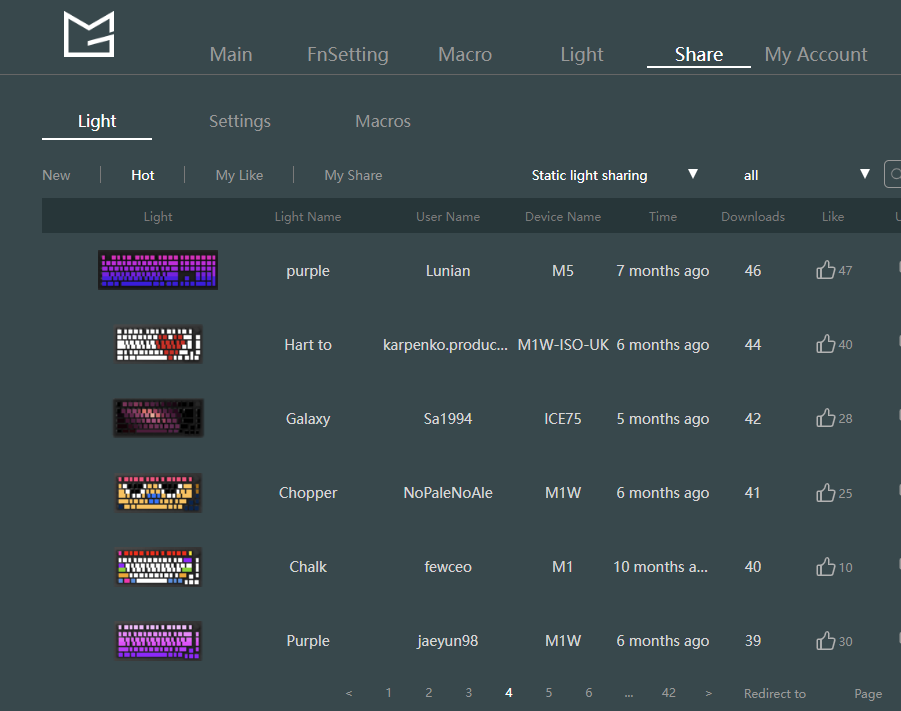Open the Galaxy keyboard thumbnail
The height and width of the screenshot is (711, 901).
158,418
